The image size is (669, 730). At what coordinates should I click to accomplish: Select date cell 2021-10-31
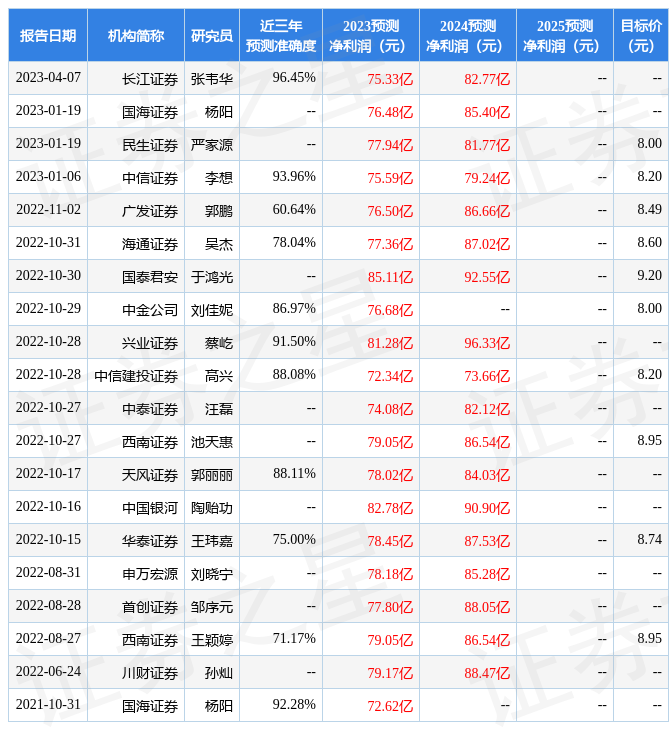click(x=48, y=705)
